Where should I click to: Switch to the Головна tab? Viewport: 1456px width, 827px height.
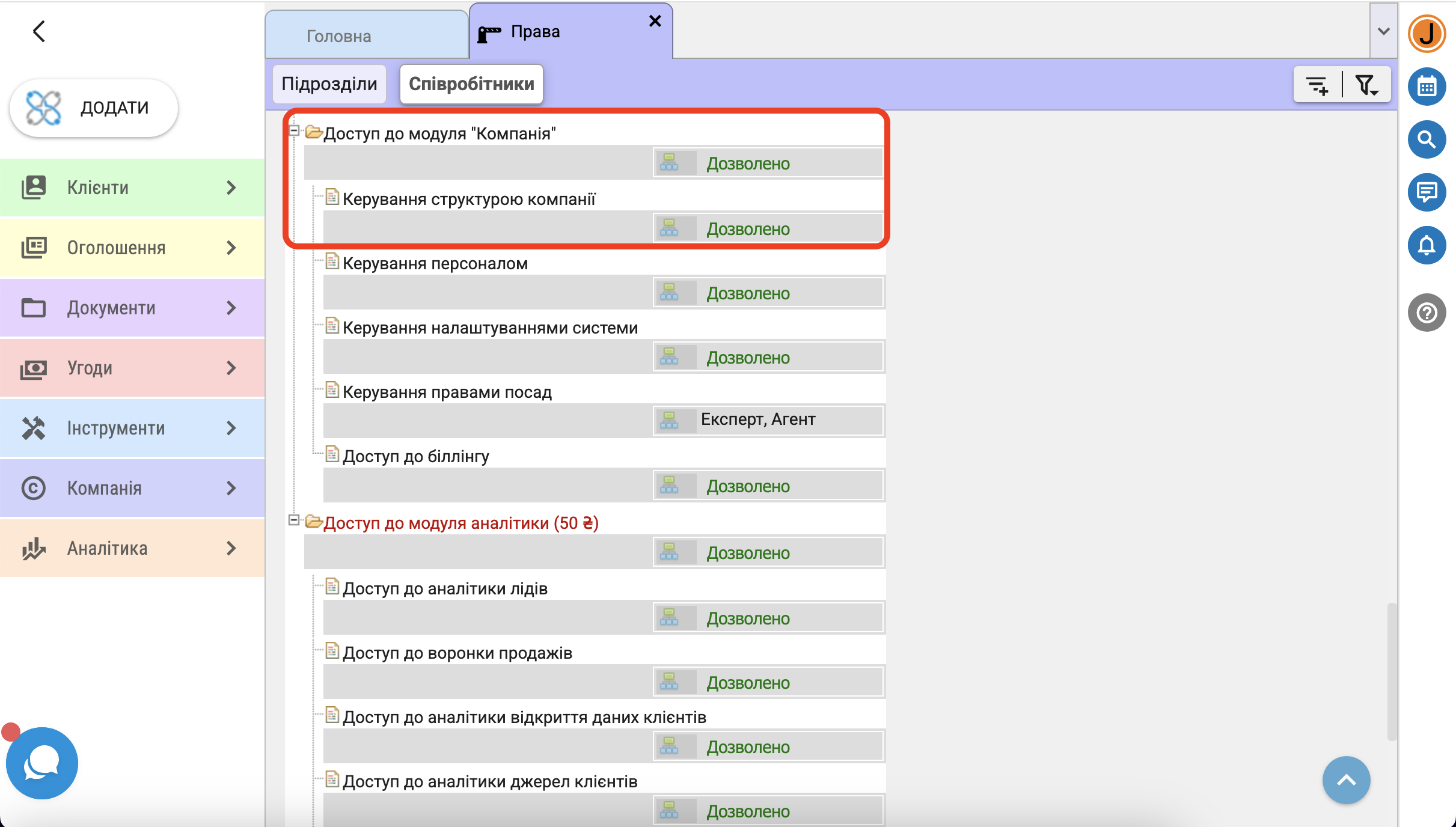coord(339,36)
